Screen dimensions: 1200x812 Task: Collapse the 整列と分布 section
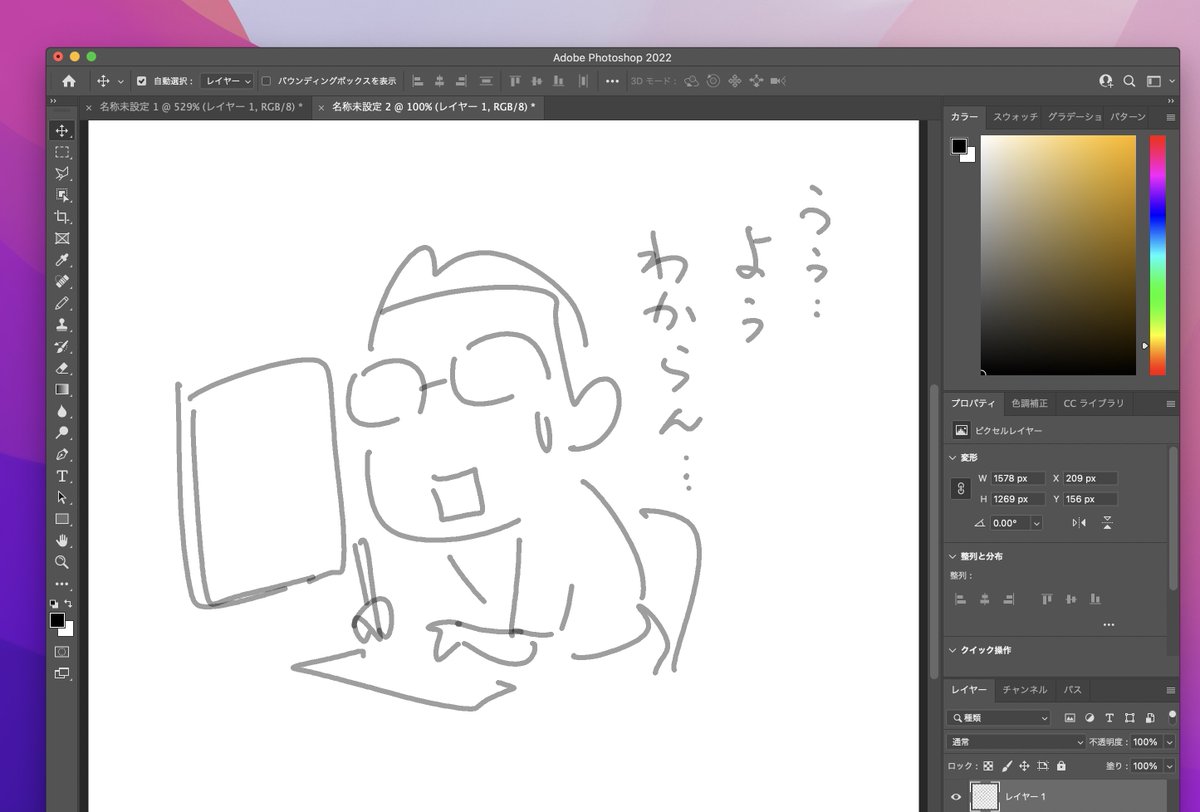click(x=953, y=556)
